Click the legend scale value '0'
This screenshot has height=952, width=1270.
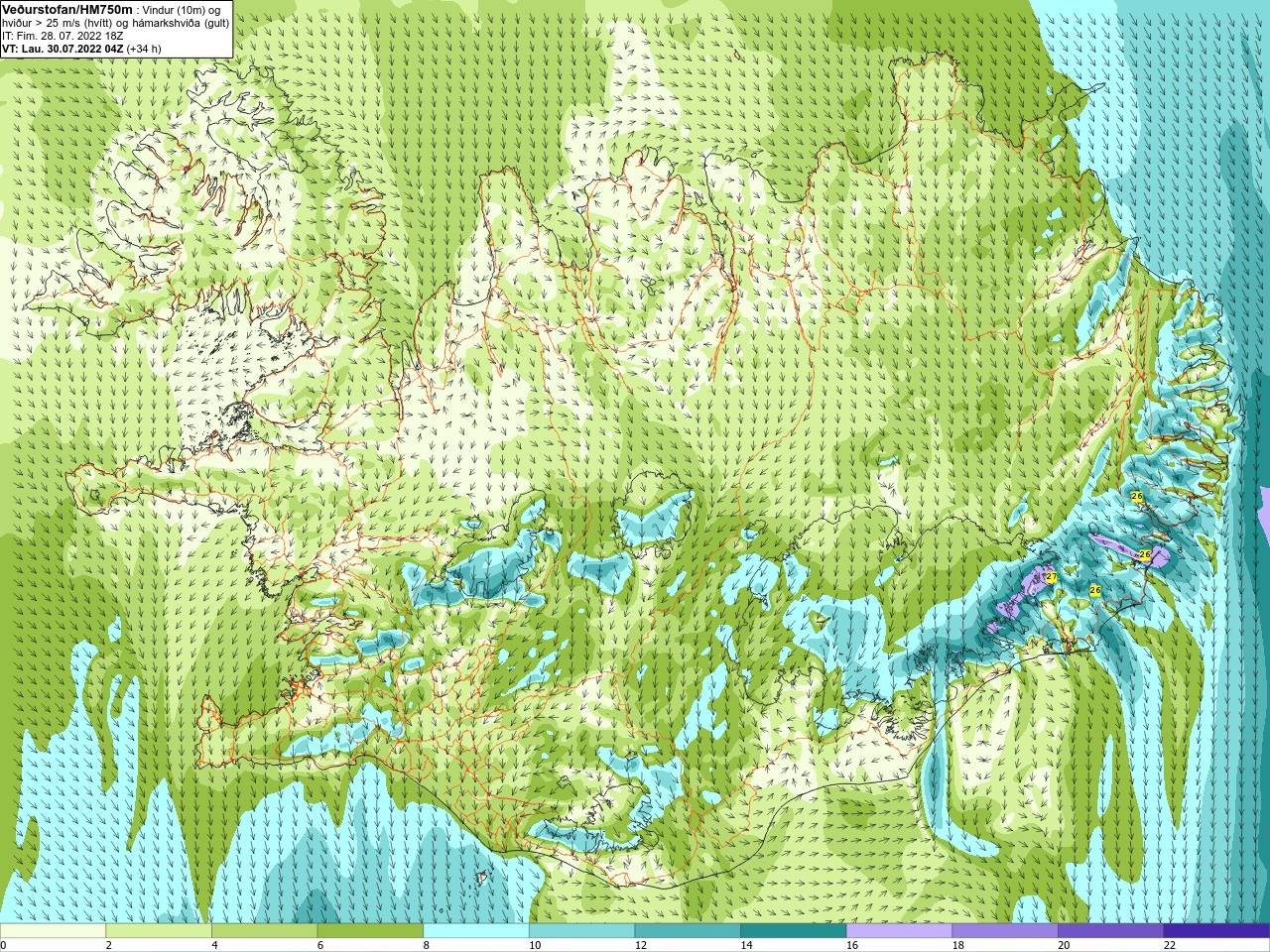[3, 945]
